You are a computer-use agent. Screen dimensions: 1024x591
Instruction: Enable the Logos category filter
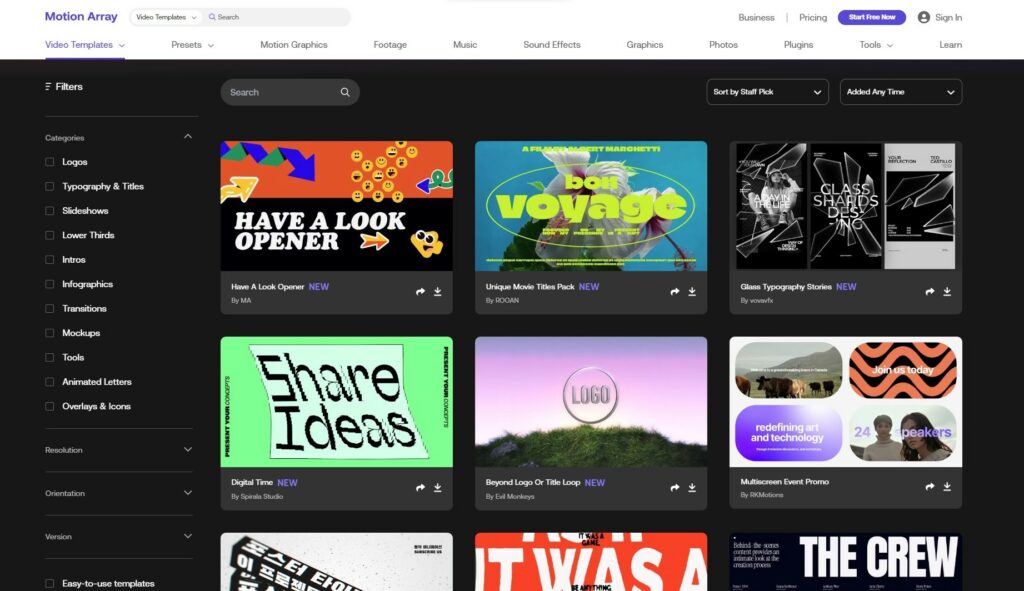48,162
